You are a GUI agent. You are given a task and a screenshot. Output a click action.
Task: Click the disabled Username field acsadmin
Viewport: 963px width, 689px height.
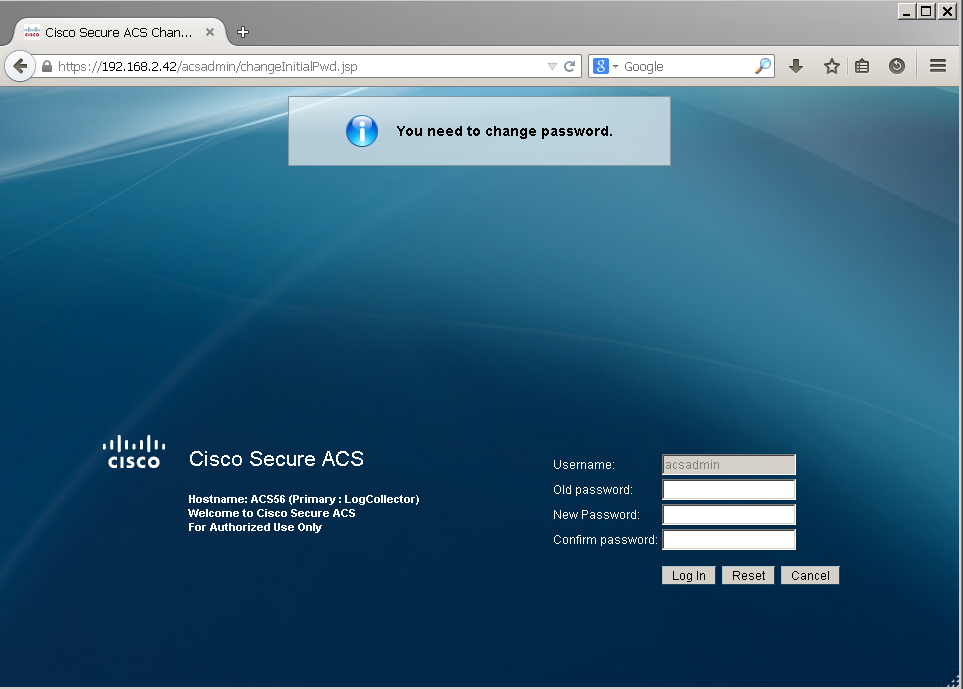(728, 465)
